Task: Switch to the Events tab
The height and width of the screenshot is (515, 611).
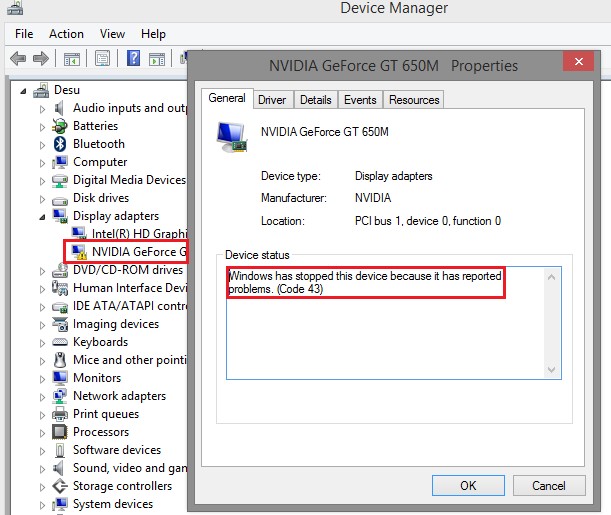Action: coord(360,99)
